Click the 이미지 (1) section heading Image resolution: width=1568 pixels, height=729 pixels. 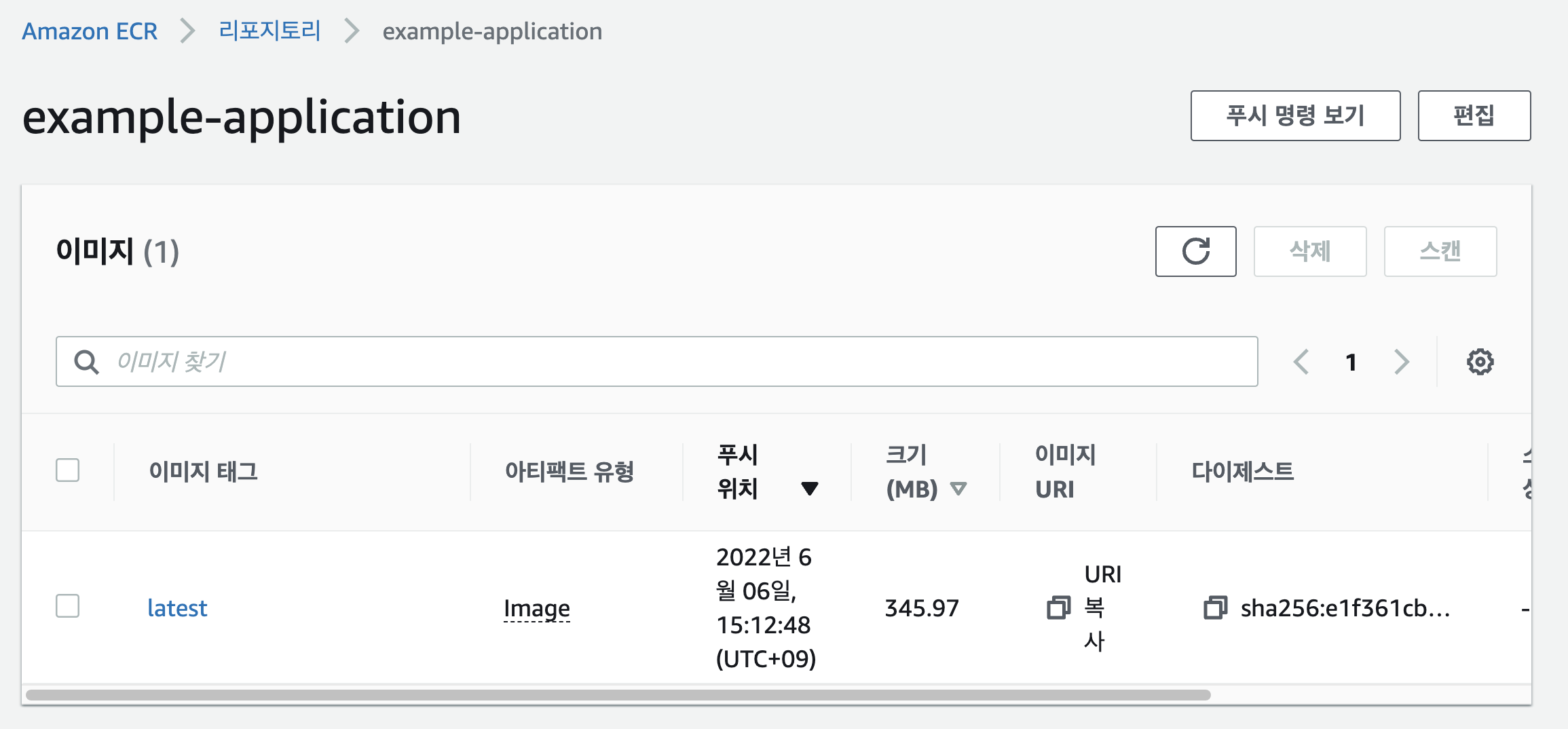point(117,251)
